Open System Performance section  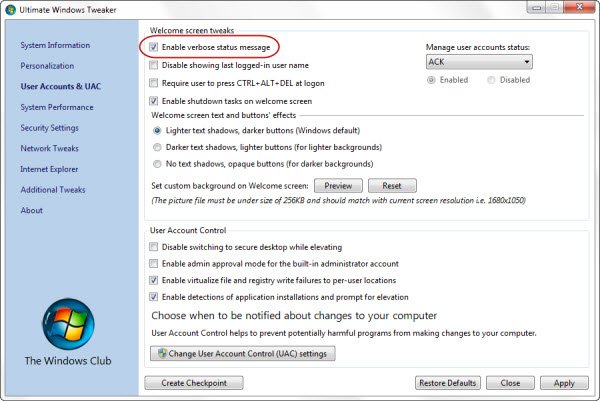(x=57, y=107)
